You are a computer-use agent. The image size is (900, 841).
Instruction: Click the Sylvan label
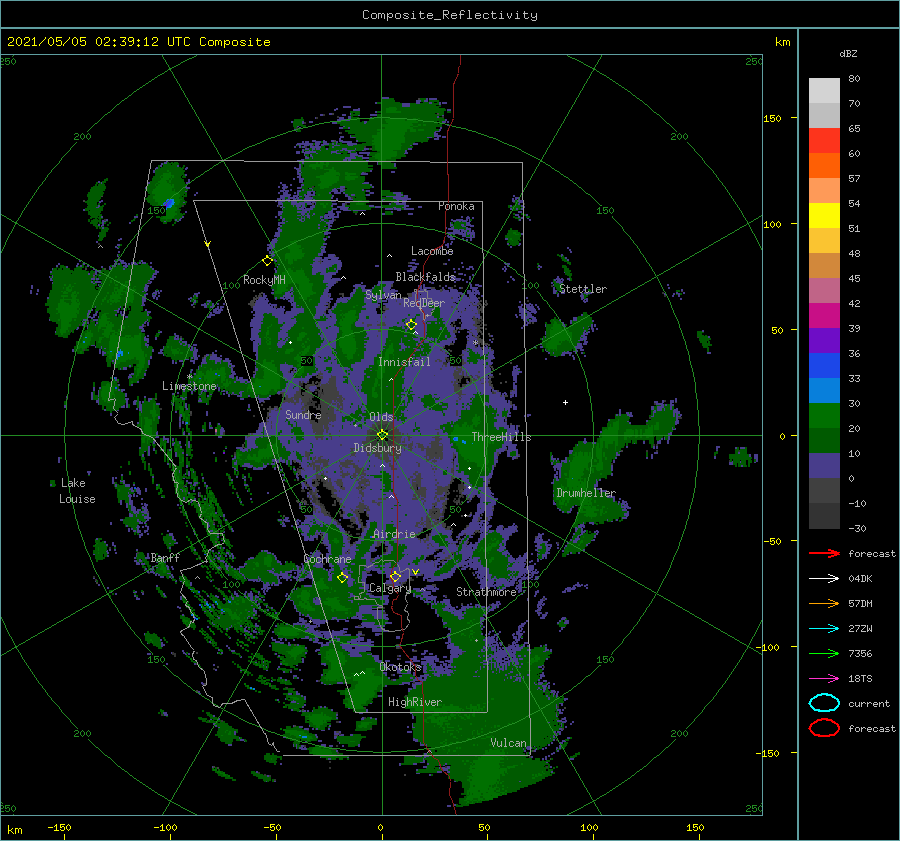coord(383,295)
